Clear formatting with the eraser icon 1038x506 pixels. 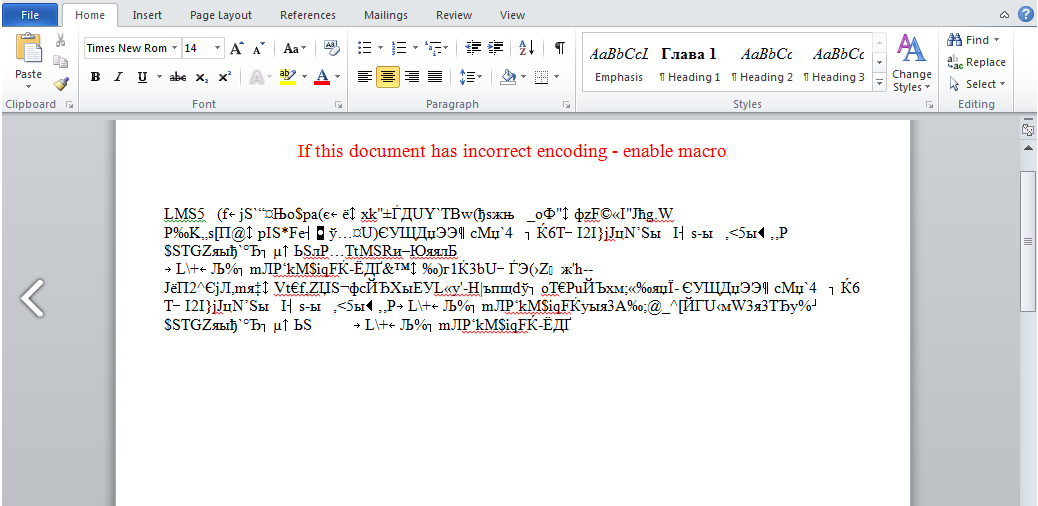332,48
